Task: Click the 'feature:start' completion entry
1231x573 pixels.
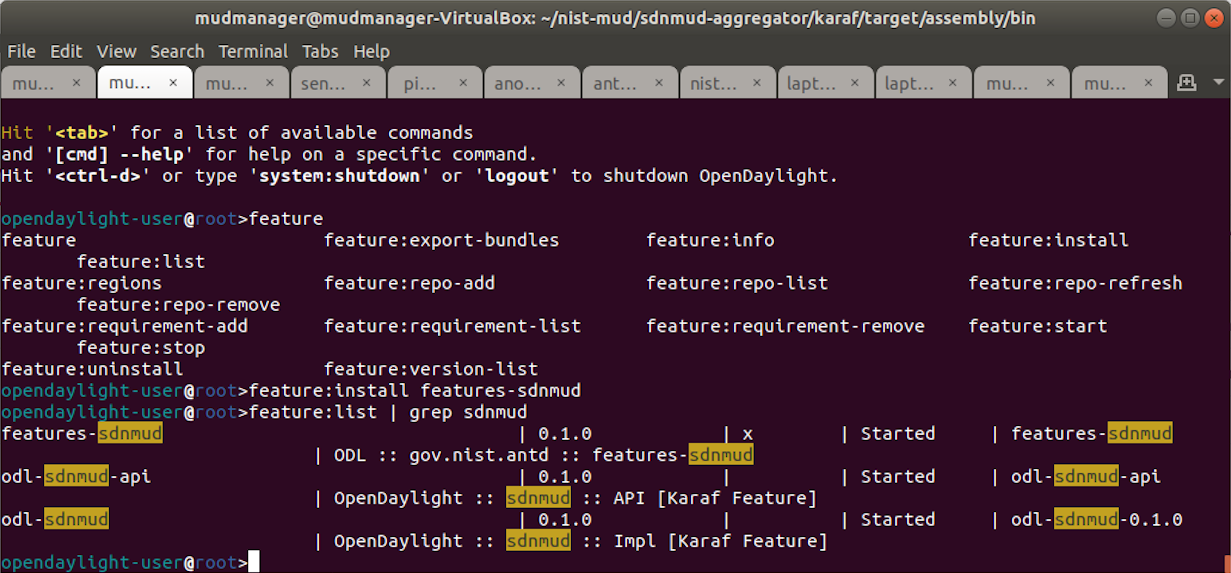Action: 1038,326
